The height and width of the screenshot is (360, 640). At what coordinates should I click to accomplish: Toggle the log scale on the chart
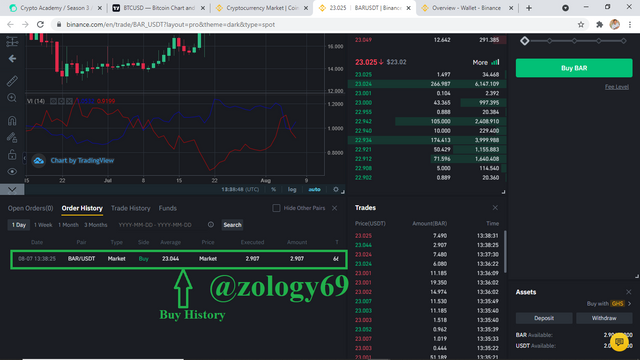click(292, 189)
